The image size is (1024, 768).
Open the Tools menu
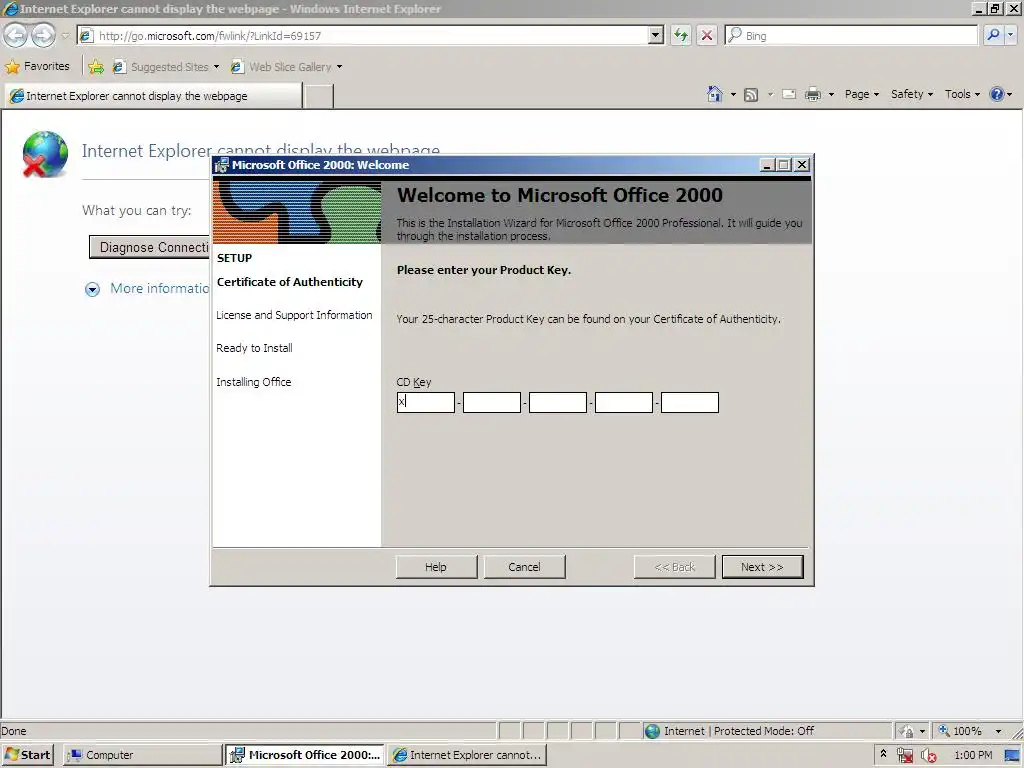pos(962,94)
